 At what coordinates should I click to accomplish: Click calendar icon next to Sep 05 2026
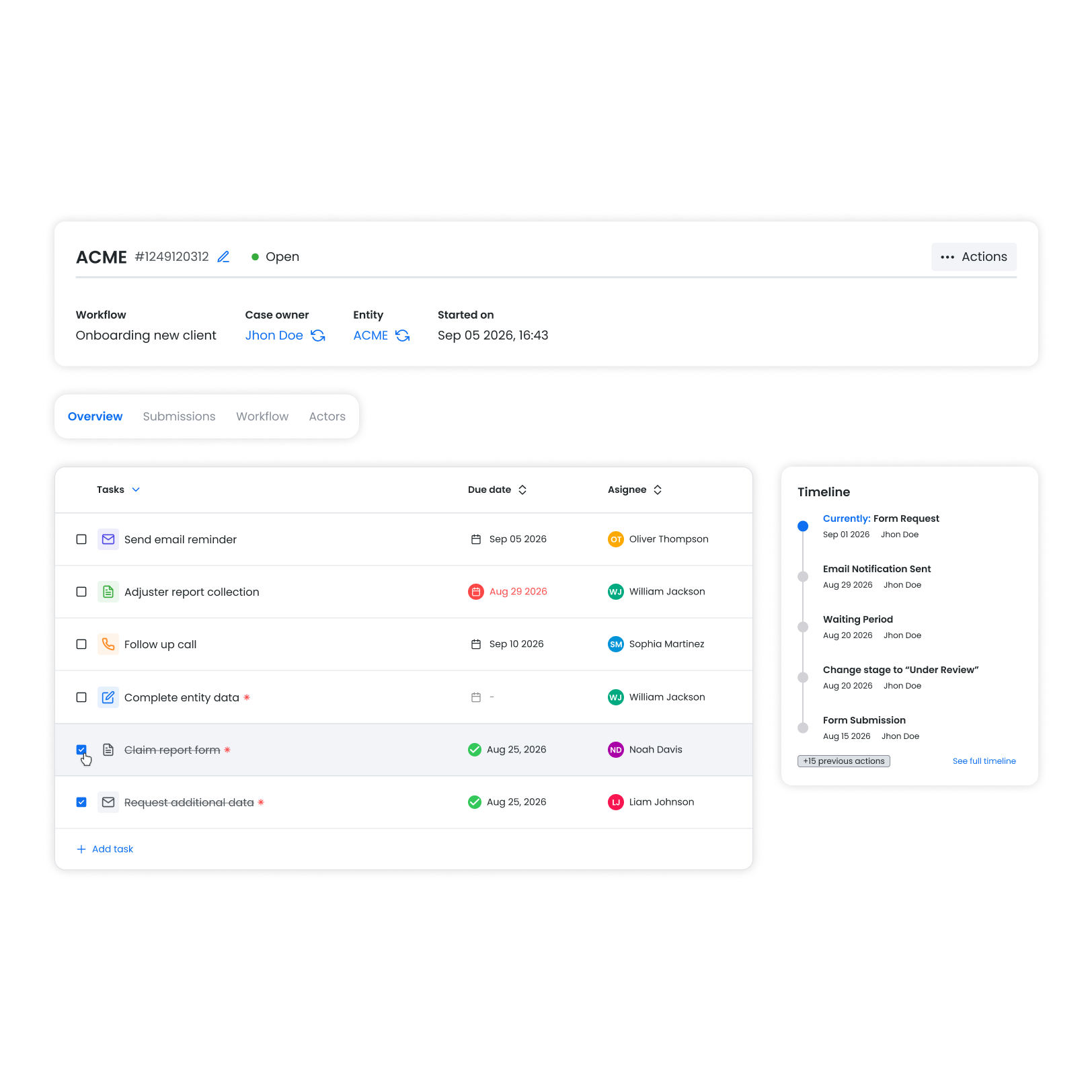[476, 539]
